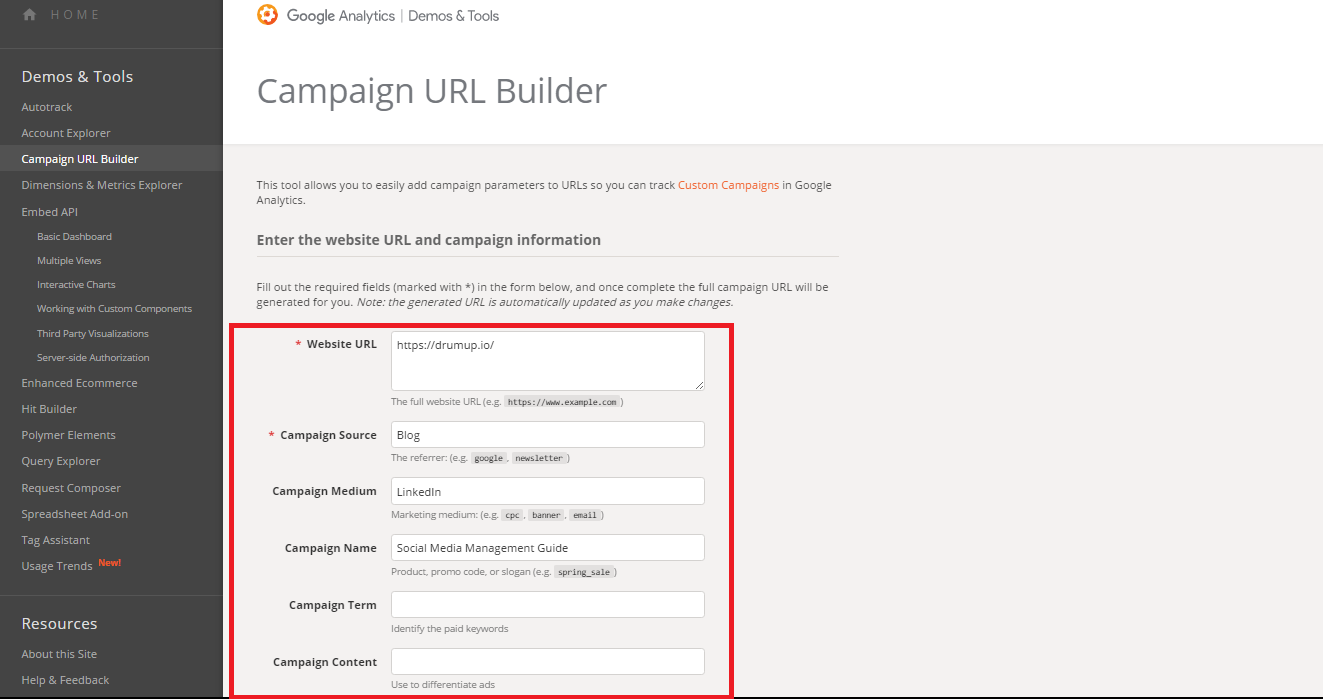Follow the Custom Campaigns hyperlink
This screenshot has height=699, width=1323.
tap(728, 185)
